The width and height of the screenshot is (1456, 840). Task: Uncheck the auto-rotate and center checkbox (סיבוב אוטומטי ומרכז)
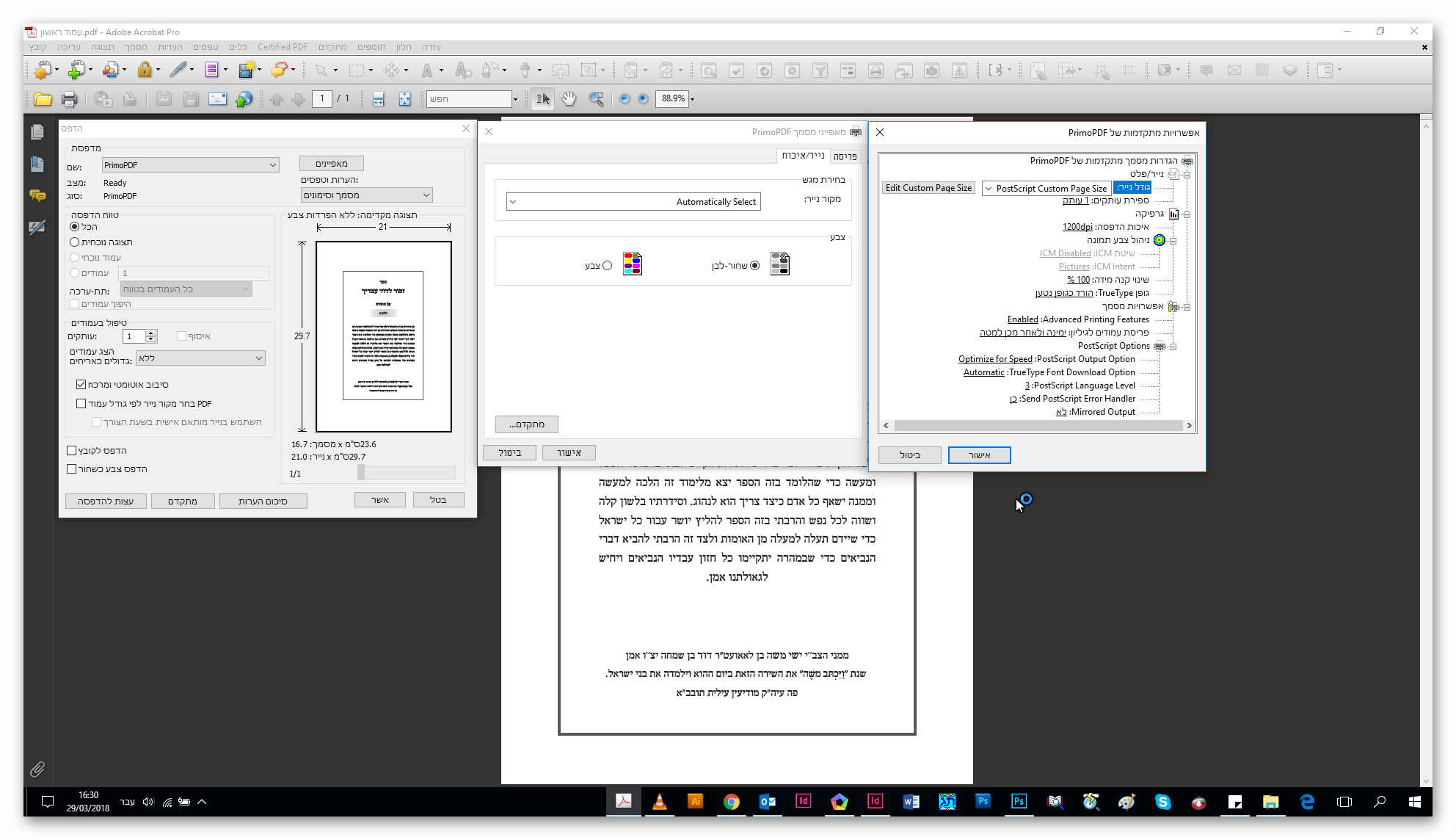pyautogui.click(x=81, y=384)
